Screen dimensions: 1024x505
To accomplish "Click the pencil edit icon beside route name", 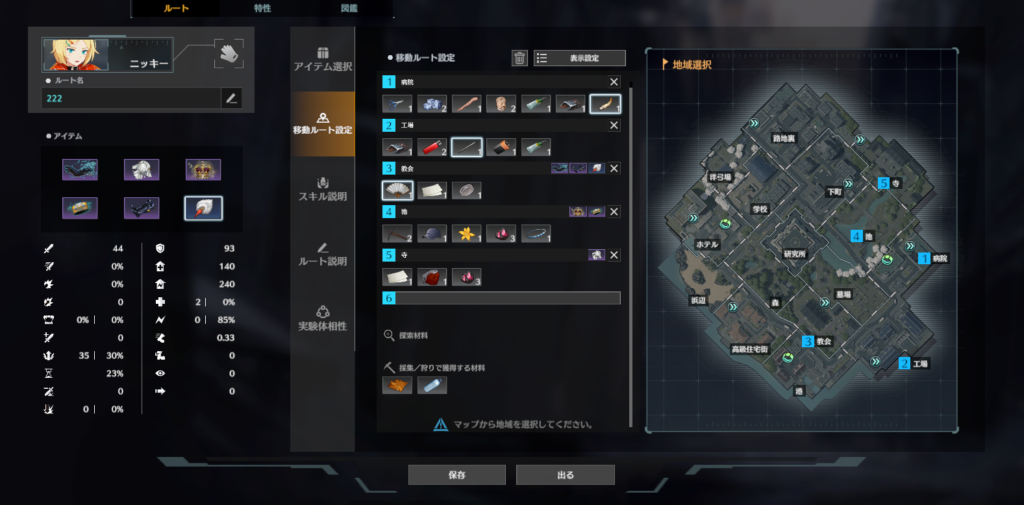I will (231, 99).
